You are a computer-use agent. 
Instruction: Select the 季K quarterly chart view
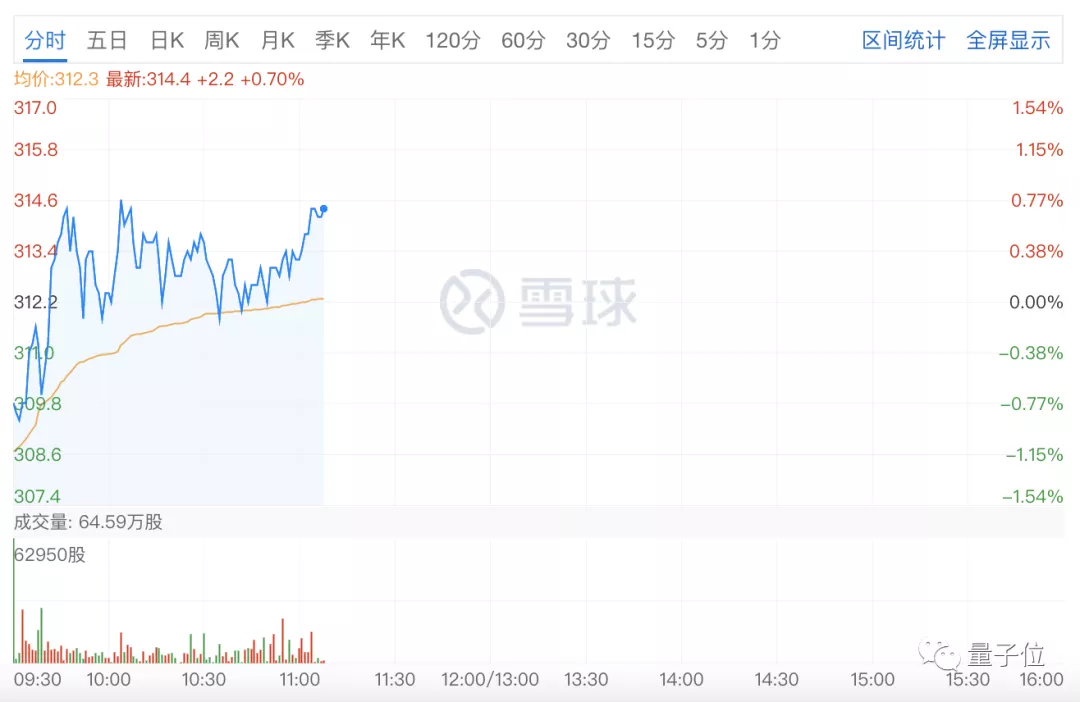(332, 40)
